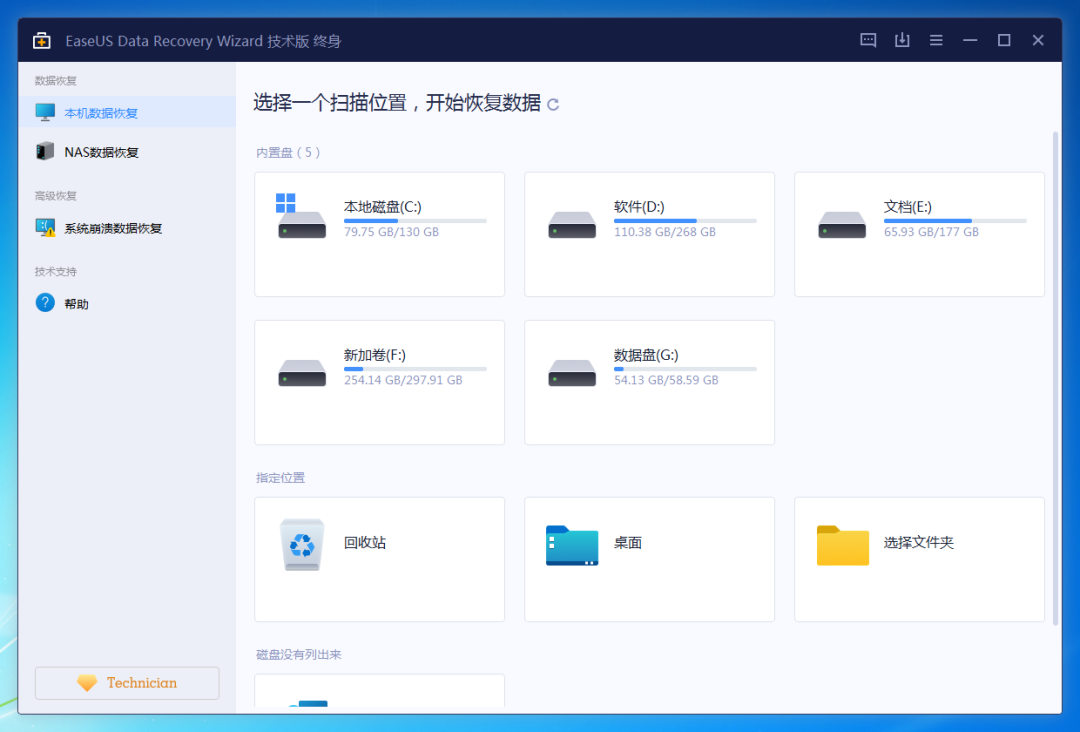The height and width of the screenshot is (732, 1080).
Task: Click the monitor icon for 本机数据恢复
Action: tap(45, 112)
